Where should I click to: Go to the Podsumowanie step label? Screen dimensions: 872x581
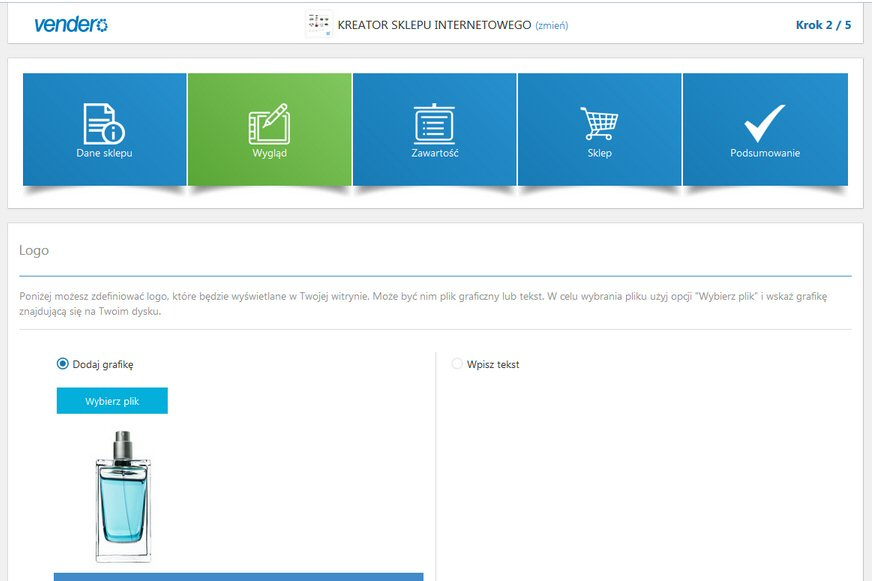point(764,153)
